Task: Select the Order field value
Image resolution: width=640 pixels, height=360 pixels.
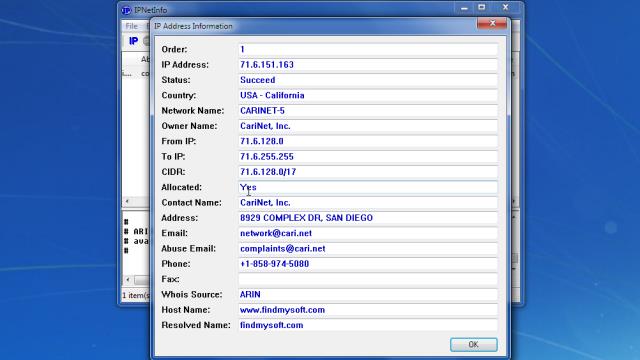Action: tap(368, 49)
